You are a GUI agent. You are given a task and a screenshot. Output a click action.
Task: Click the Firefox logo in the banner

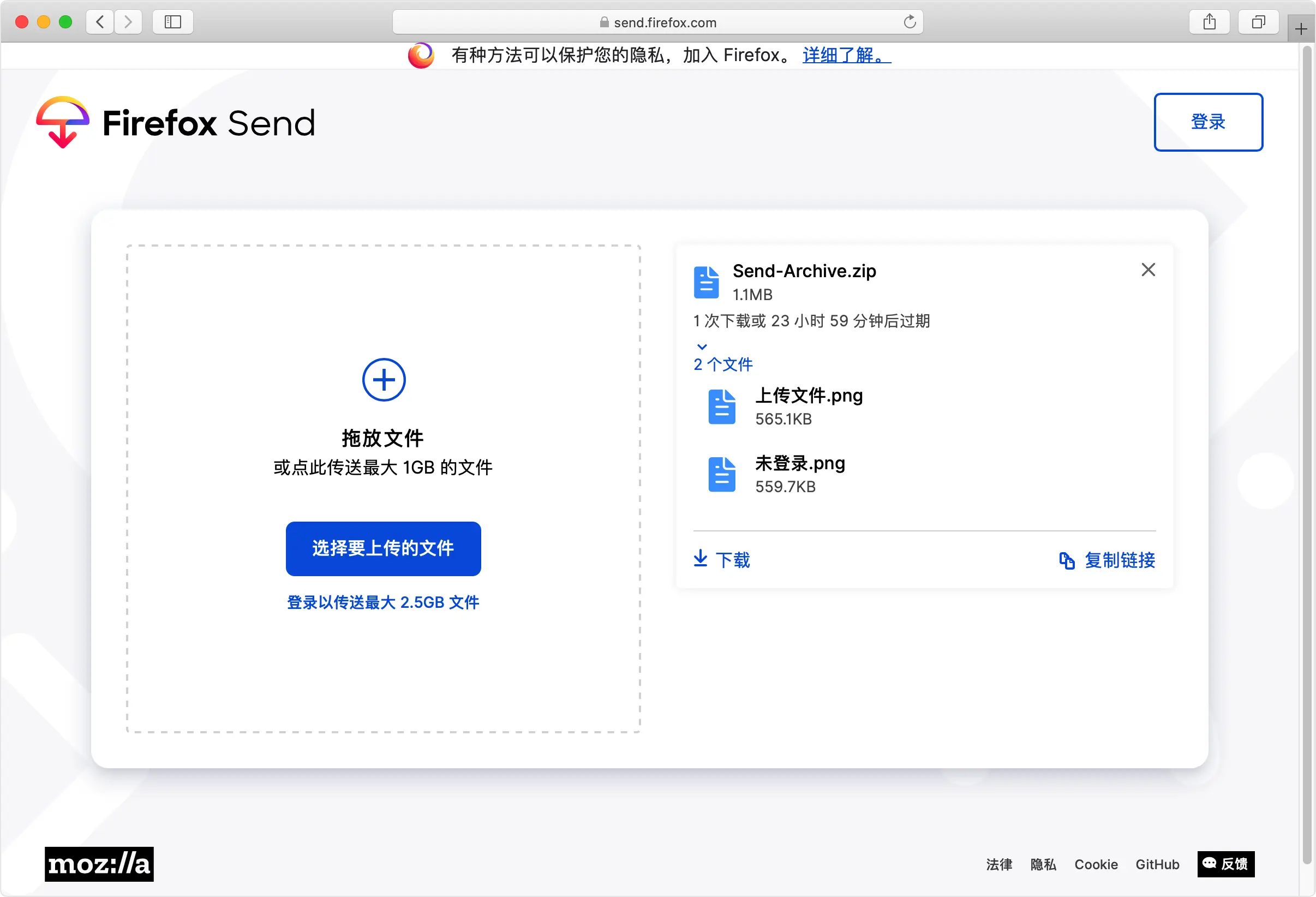pyautogui.click(x=421, y=55)
